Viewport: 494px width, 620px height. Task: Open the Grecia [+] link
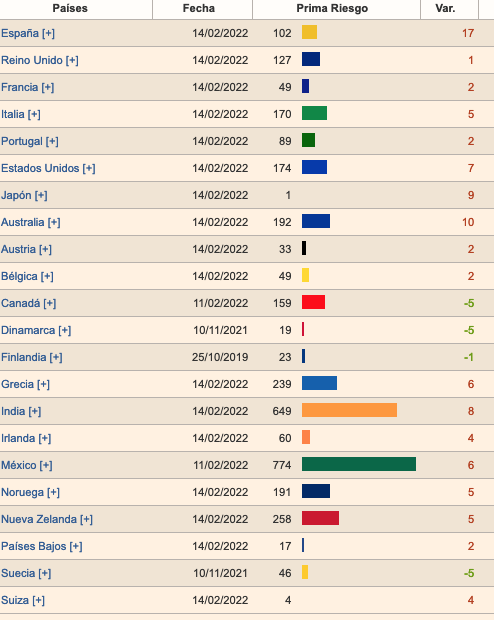(x=25, y=384)
